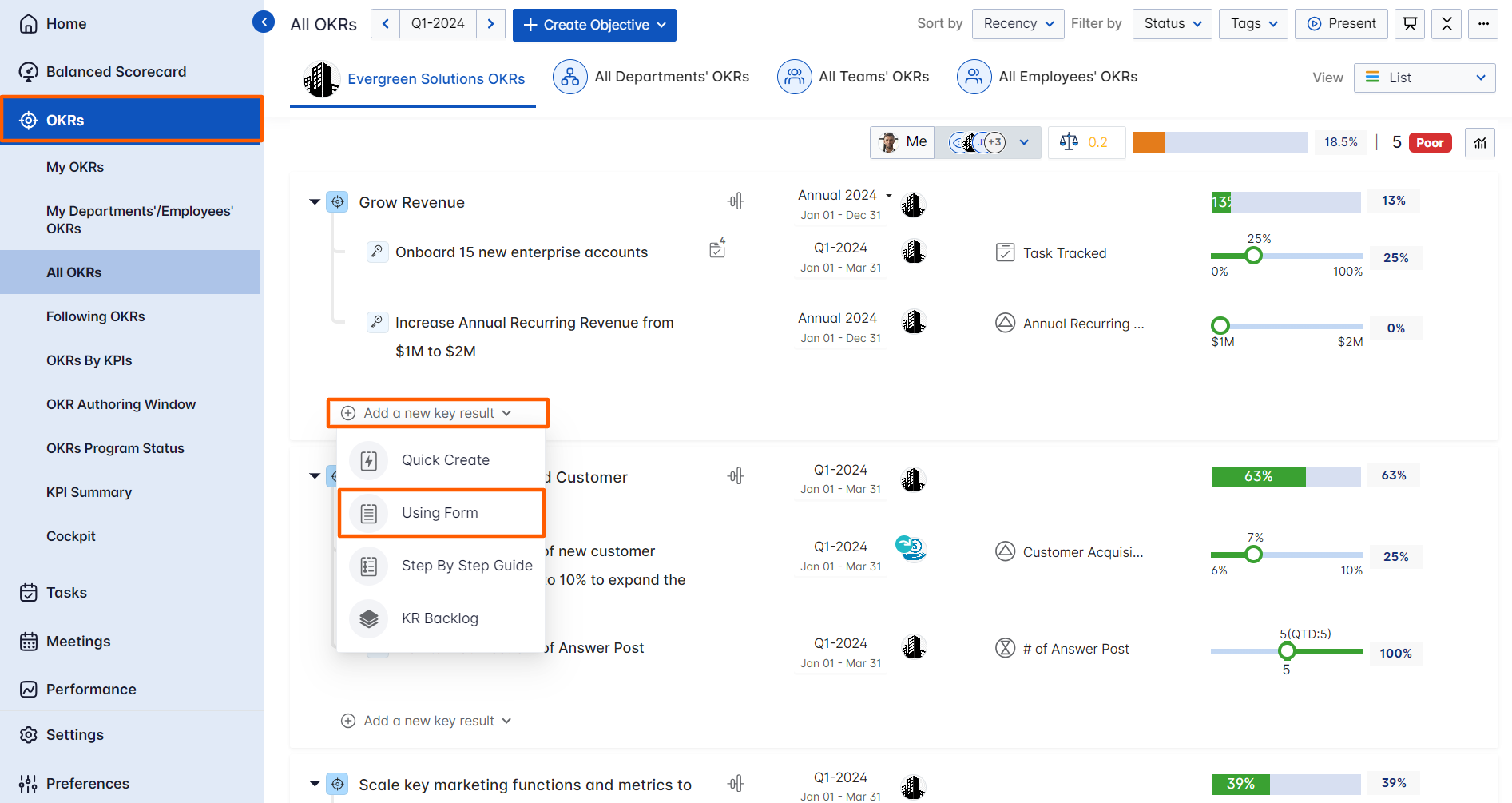
Task: Click slider handle for Onboard 15 accounts
Action: [1253, 256]
